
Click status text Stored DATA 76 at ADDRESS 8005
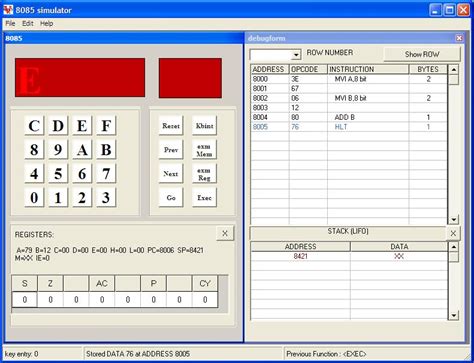(x=138, y=354)
